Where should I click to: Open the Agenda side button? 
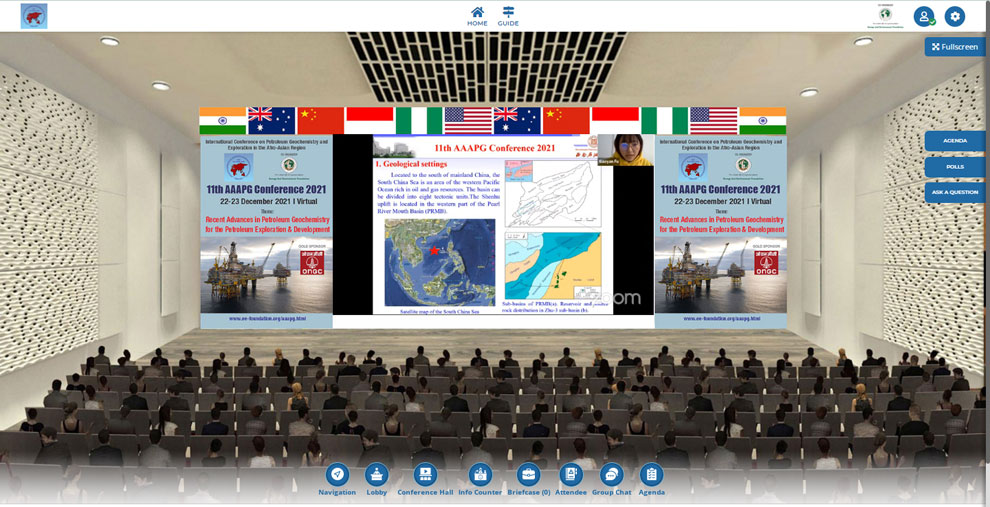pos(955,141)
